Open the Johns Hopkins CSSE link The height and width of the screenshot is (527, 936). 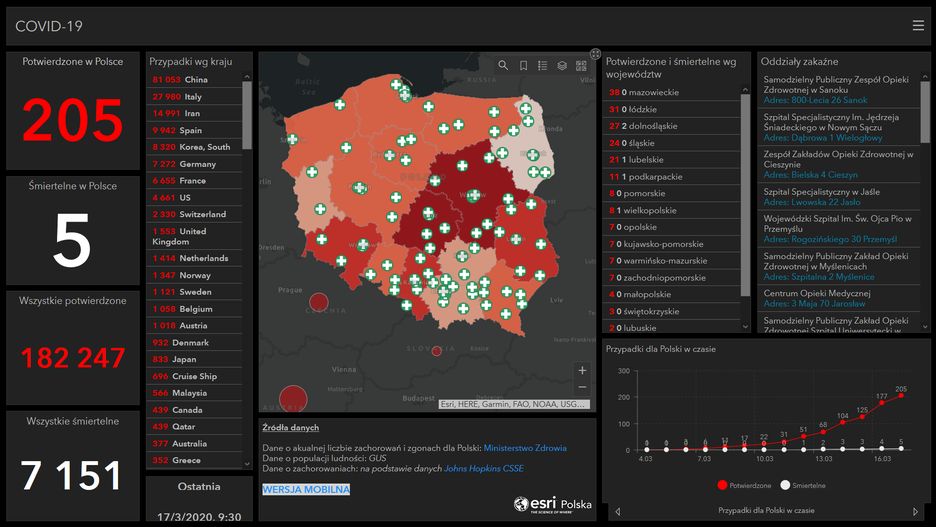483,468
